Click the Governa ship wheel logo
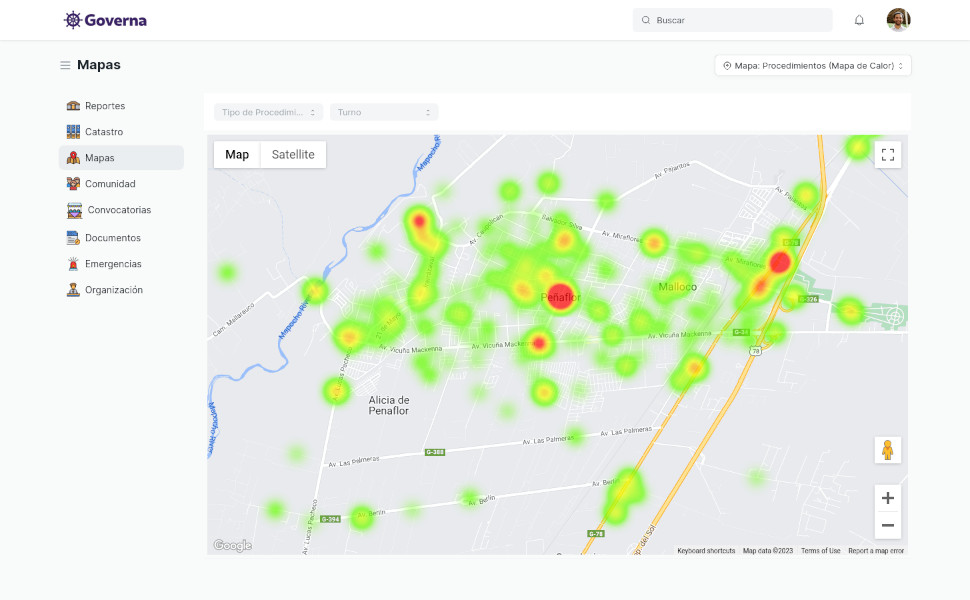Screen dimensions: 970x600 pyautogui.click(x=73, y=20)
